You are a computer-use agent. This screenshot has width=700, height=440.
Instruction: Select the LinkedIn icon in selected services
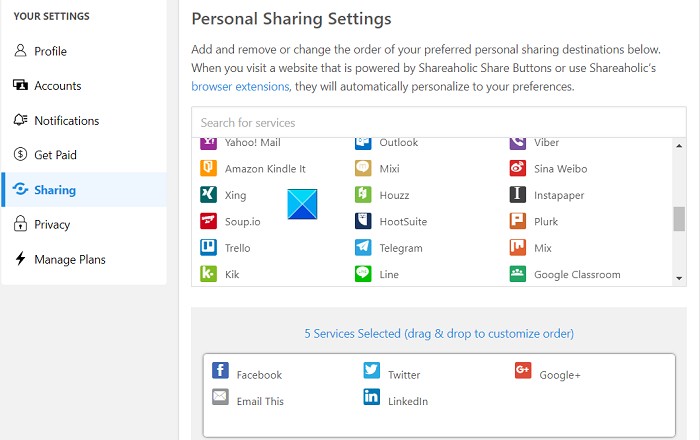click(372, 397)
